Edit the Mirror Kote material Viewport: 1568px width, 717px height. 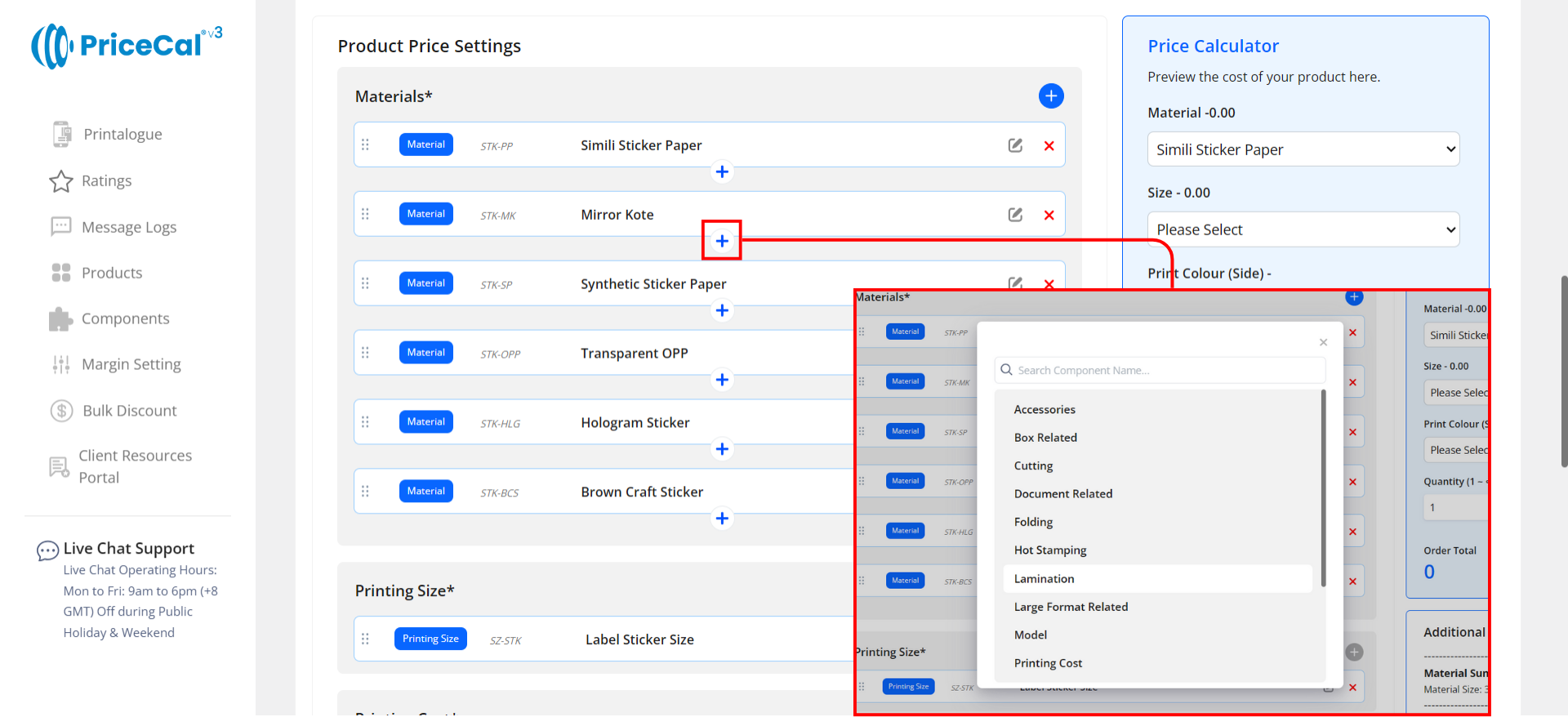(1015, 215)
